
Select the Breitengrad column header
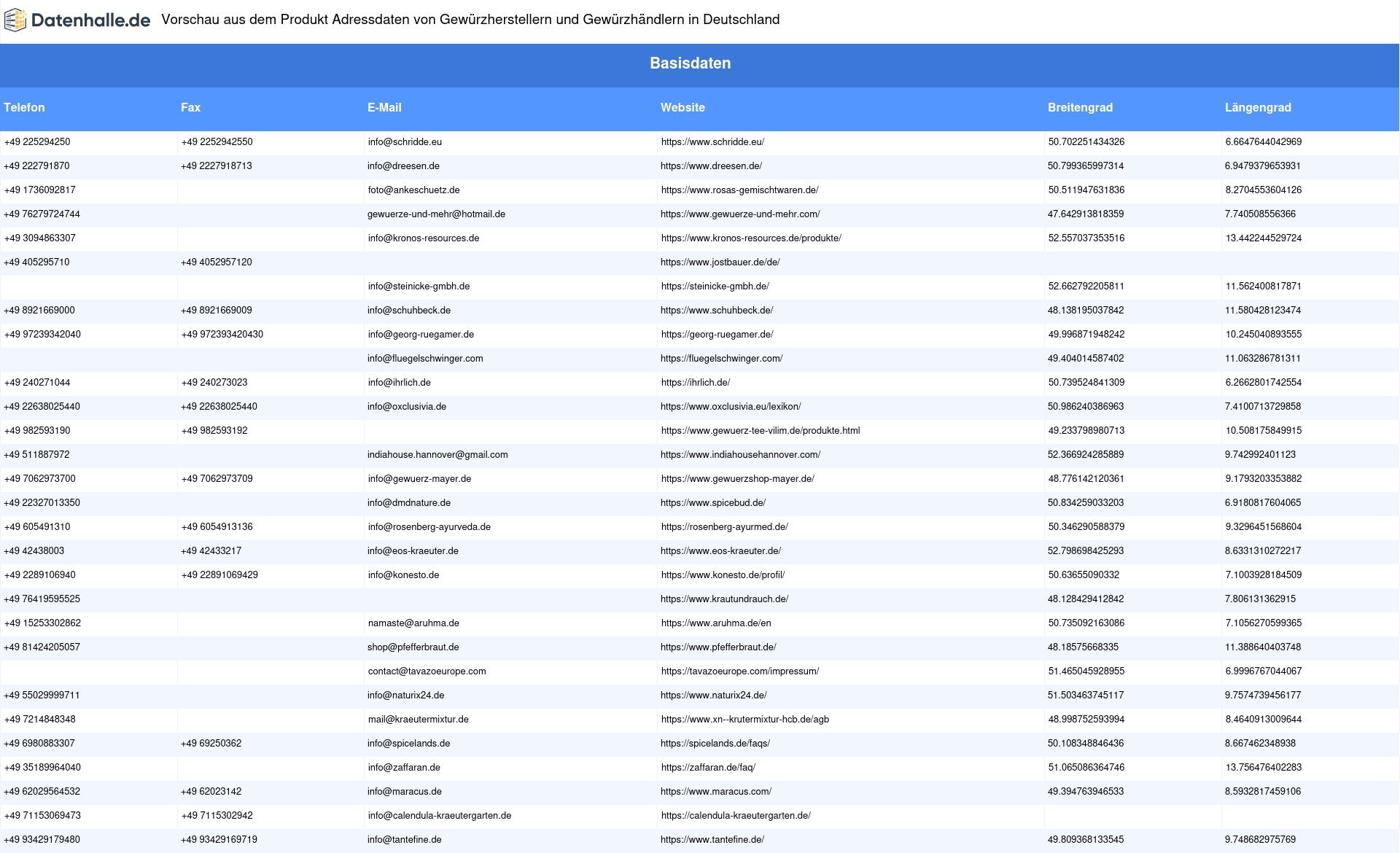click(x=1080, y=108)
